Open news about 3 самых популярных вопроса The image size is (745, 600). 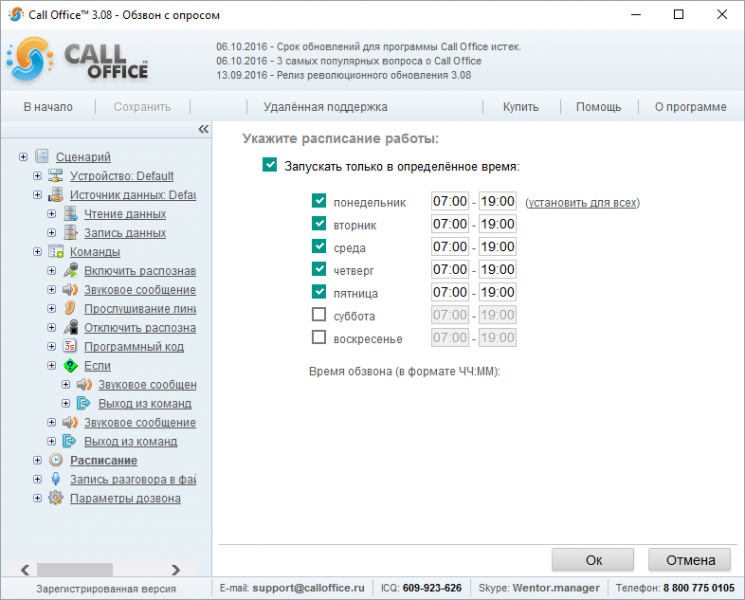[349, 61]
